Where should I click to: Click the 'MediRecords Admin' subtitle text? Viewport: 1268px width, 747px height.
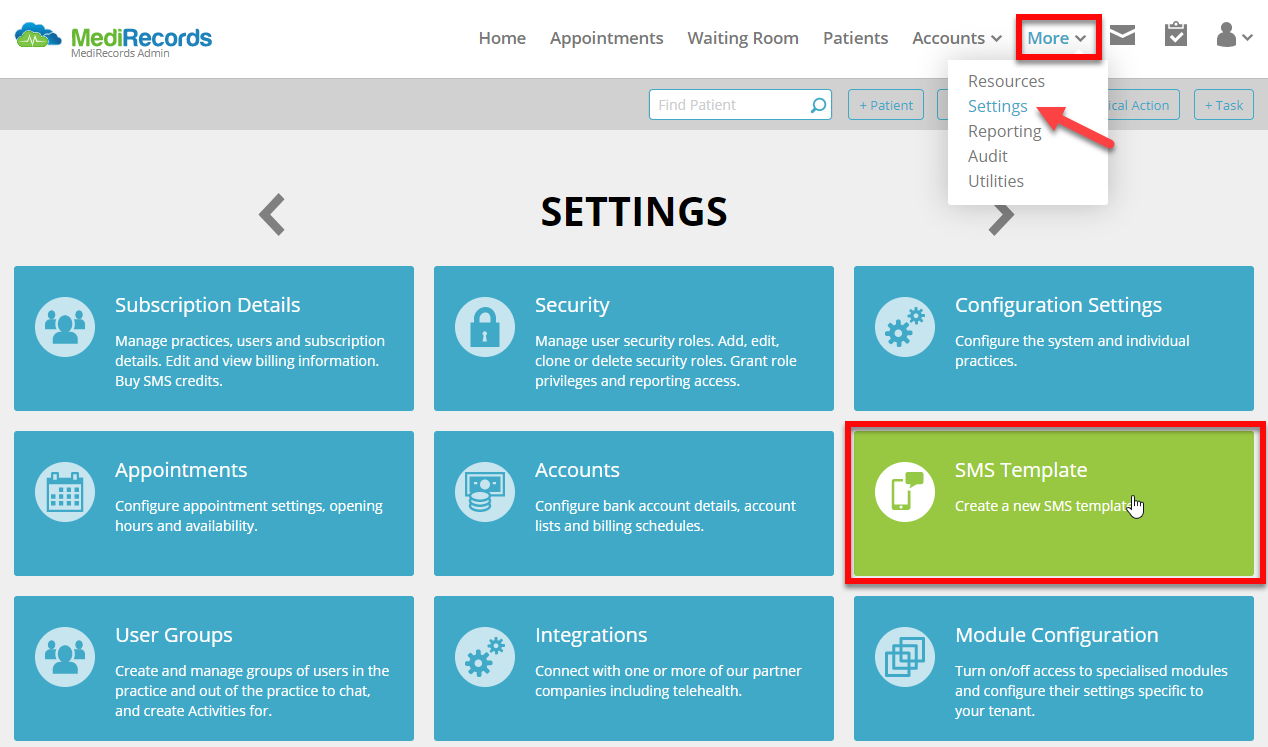pos(120,54)
